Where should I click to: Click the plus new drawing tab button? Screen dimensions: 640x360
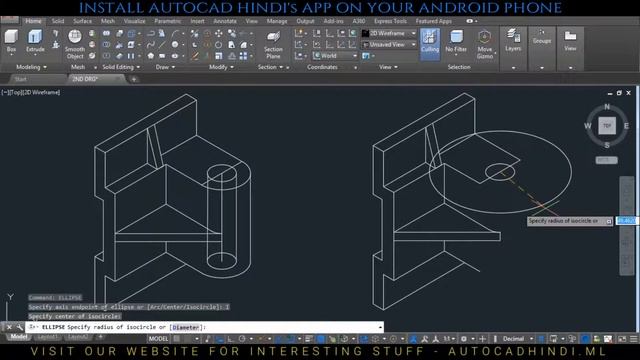point(133,79)
